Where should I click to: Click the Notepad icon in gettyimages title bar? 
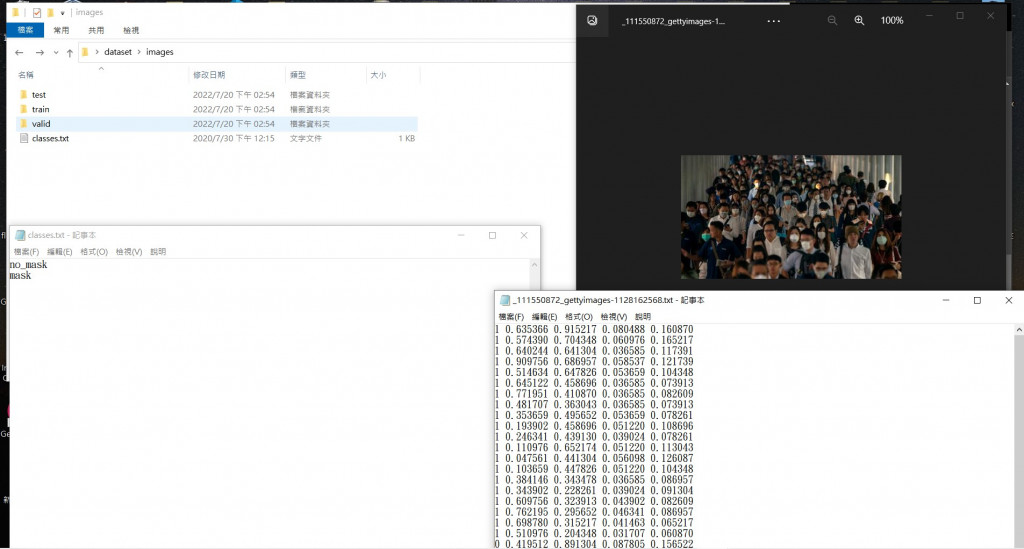[x=505, y=300]
